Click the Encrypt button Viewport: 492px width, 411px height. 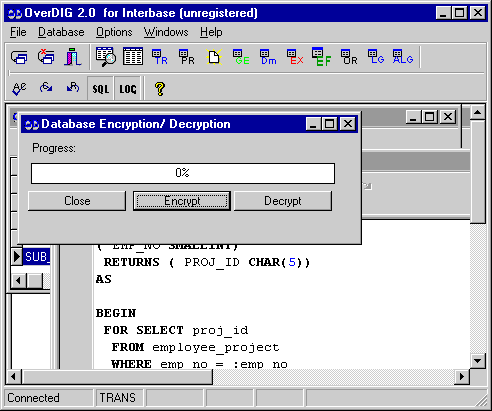tap(182, 201)
